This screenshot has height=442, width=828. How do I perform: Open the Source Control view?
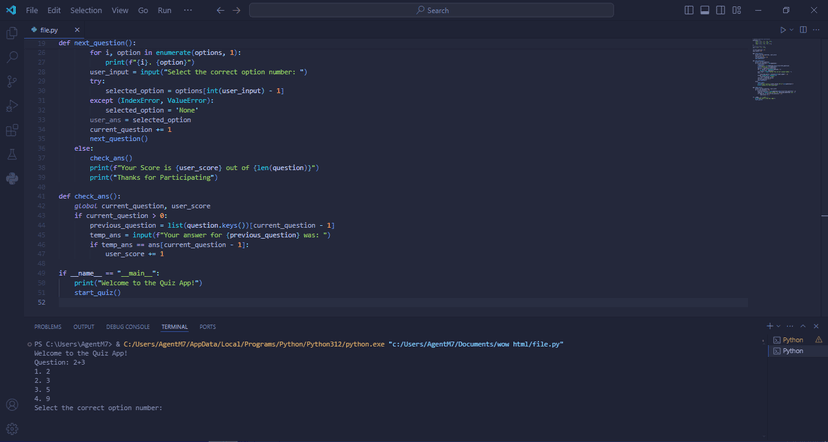point(12,81)
